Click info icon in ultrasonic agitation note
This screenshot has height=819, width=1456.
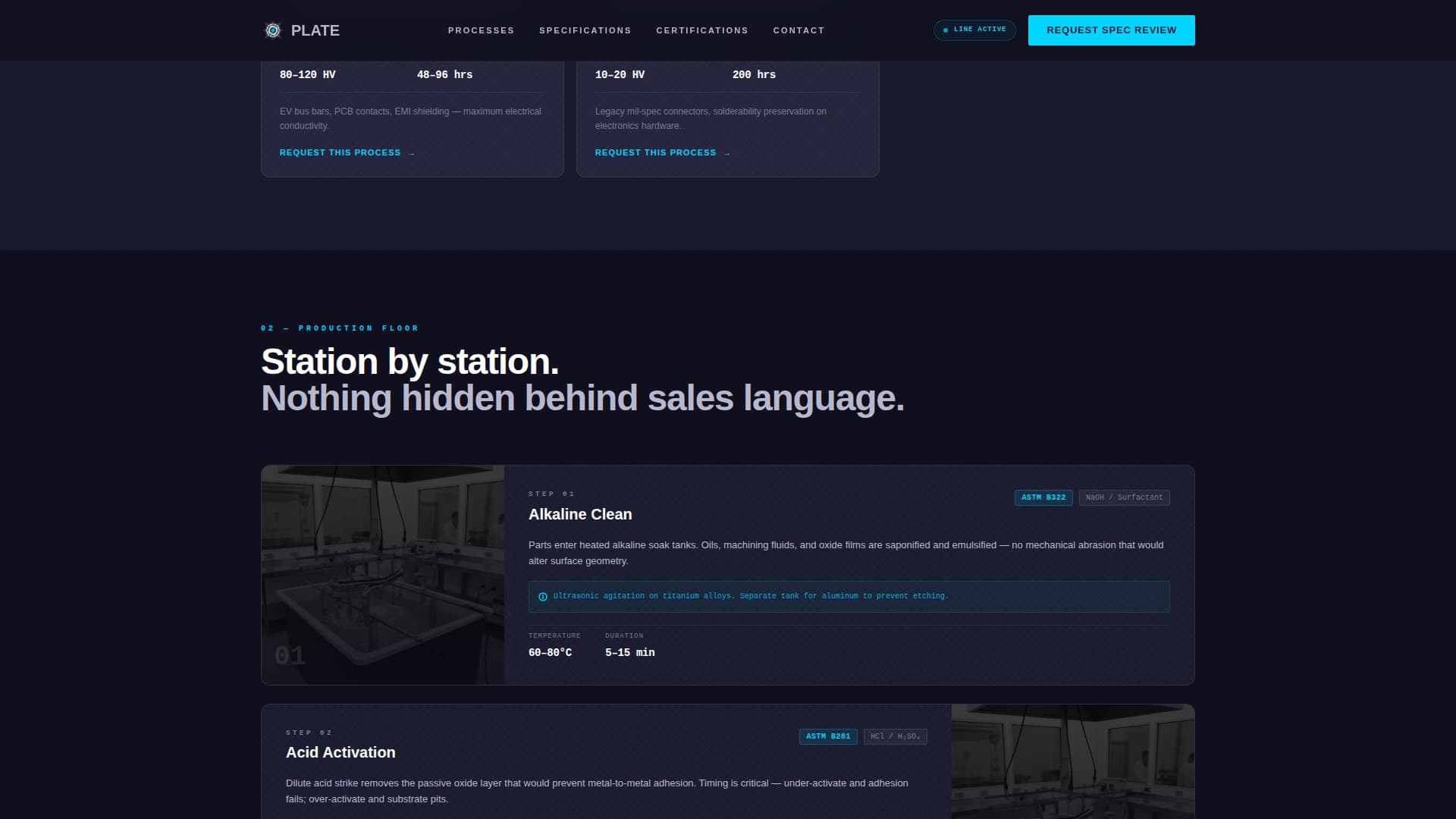542,597
